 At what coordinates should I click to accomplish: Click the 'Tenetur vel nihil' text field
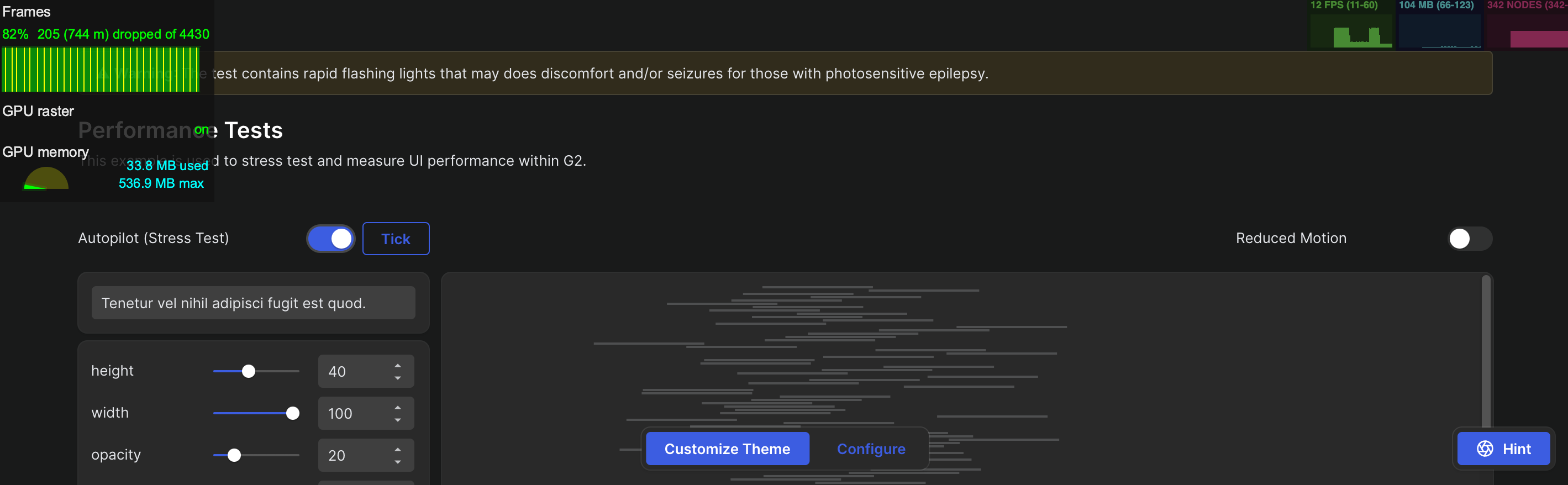pos(253,303)
